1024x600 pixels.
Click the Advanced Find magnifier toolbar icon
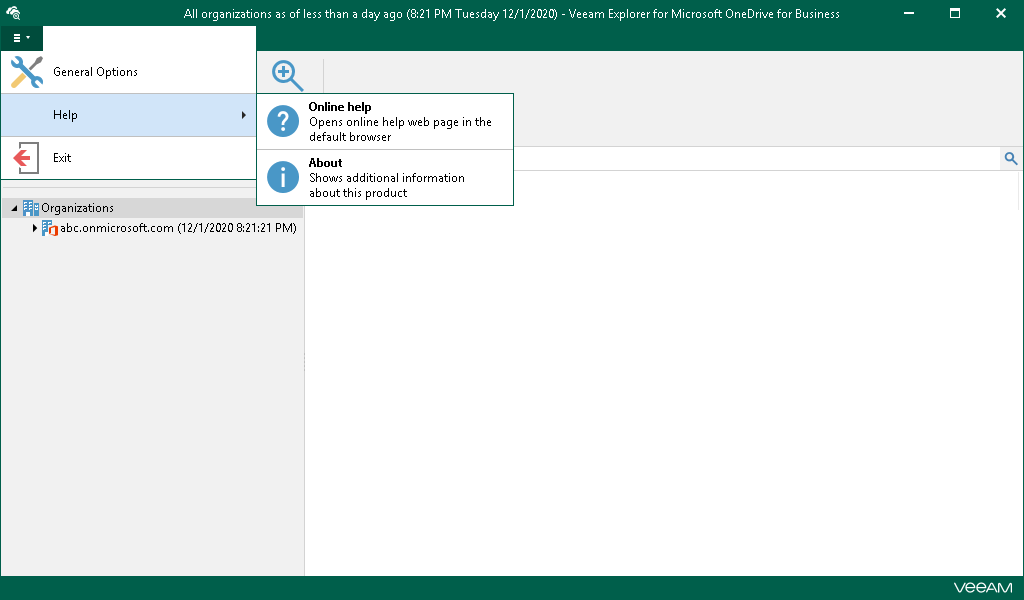(x=287, y=76)
